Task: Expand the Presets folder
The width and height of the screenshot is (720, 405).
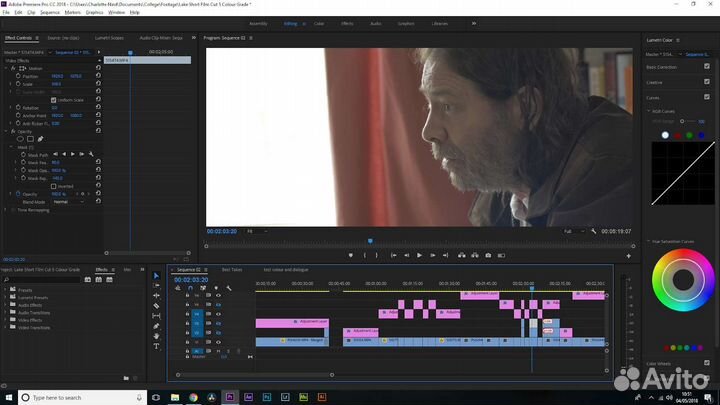Action: click(6, 290)
